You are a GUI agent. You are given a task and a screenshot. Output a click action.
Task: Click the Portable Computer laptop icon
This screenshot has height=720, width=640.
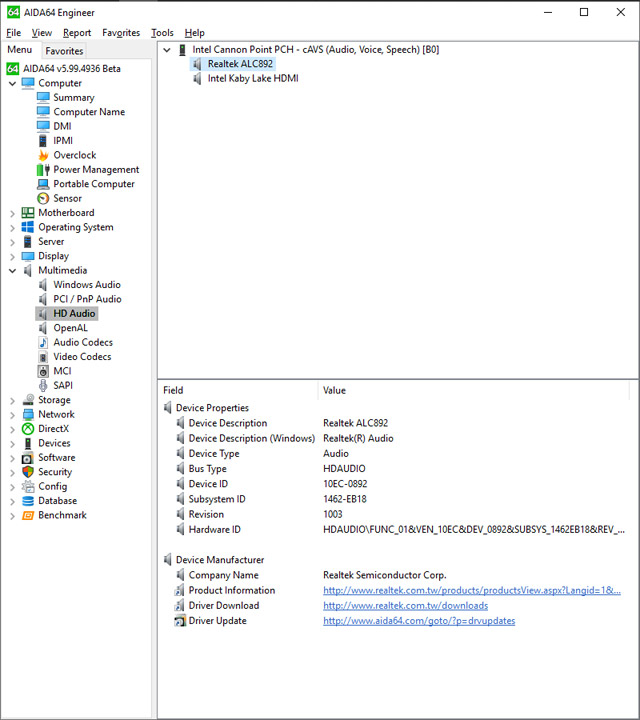point(43,184)
